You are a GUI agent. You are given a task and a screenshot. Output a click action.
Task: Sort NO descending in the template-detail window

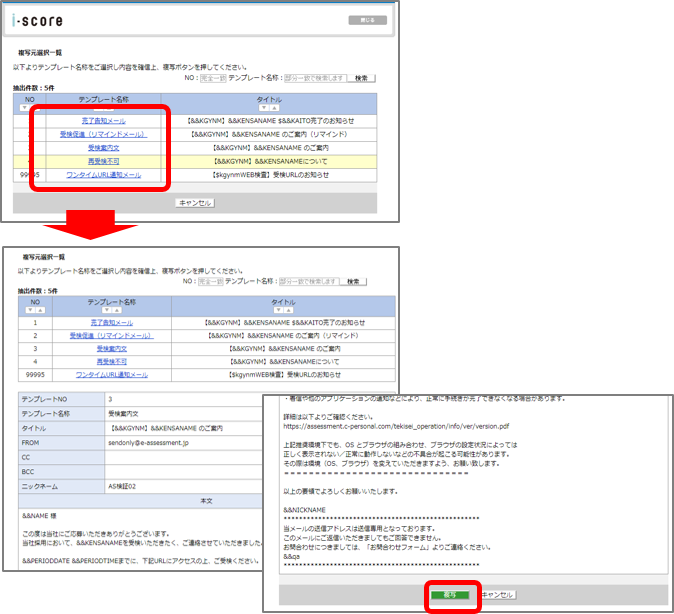pos(30,310)
